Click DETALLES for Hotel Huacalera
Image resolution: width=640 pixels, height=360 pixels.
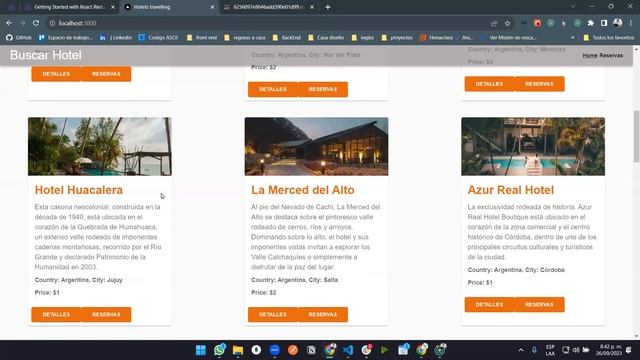point(56,315)
